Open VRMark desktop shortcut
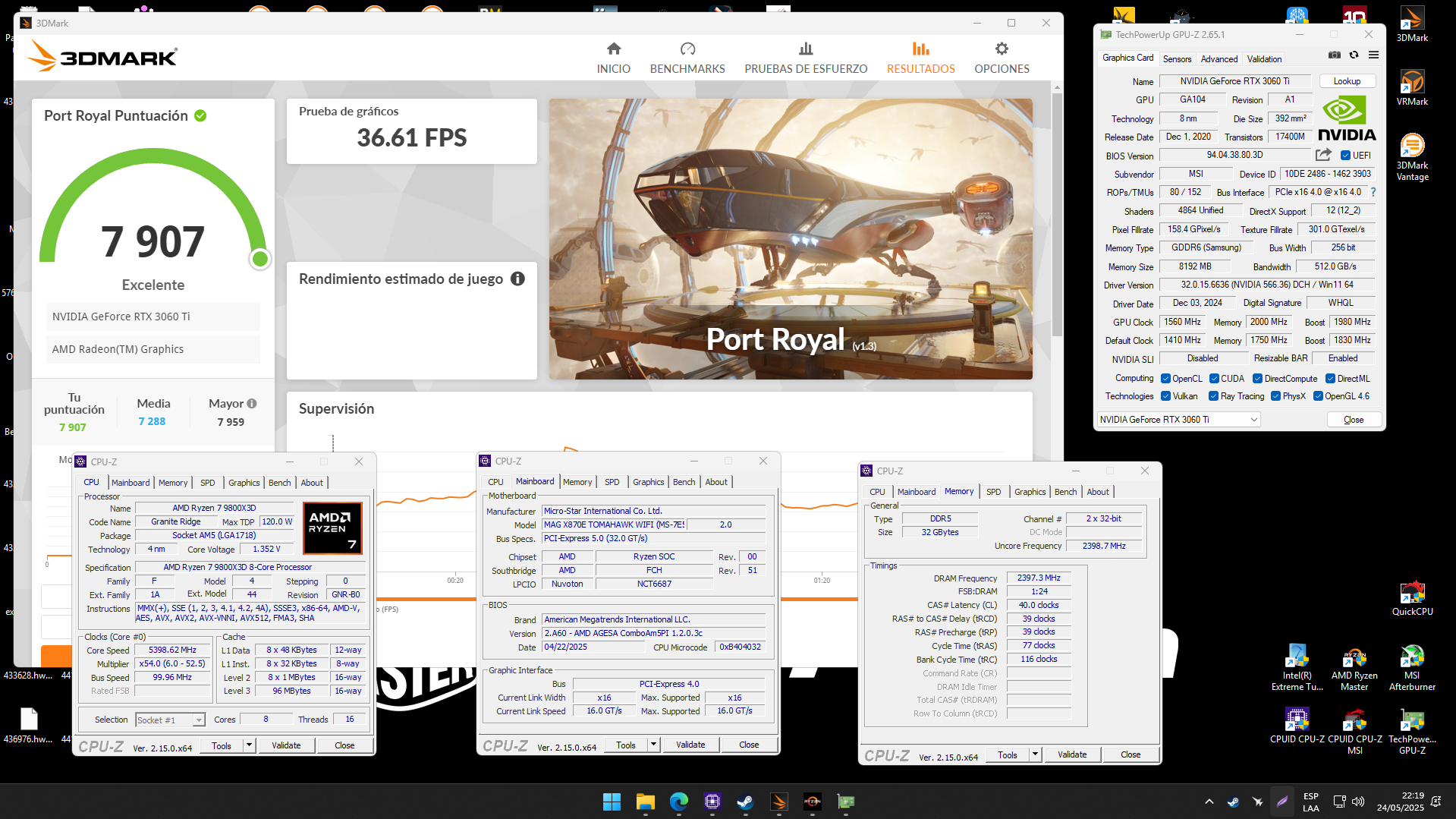 pos(1412,87)
